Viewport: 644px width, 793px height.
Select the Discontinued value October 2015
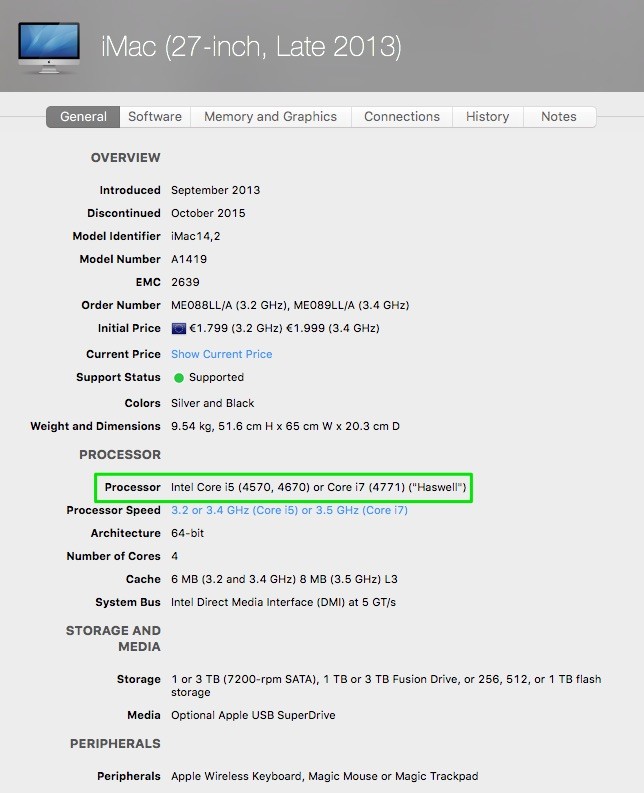pyautogui.click(x=208, y=213)
